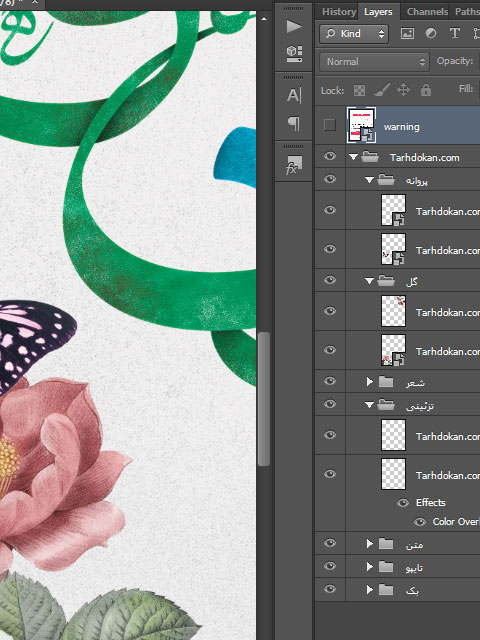Viewport: 480px width, 640px height.
Task: Click the canvas scroll up arrow
Action: (x=264, y=19)
